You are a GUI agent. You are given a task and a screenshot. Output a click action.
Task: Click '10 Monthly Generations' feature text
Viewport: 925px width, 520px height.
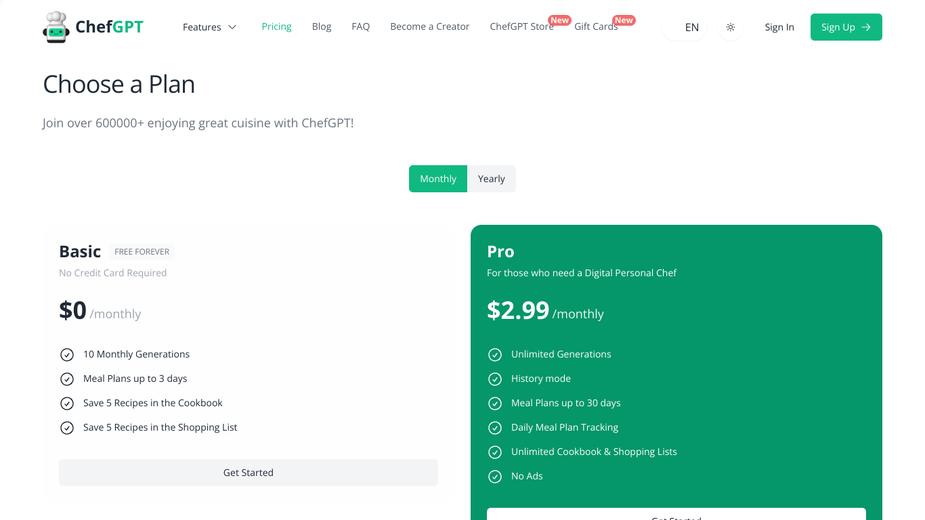click(136, 354)
